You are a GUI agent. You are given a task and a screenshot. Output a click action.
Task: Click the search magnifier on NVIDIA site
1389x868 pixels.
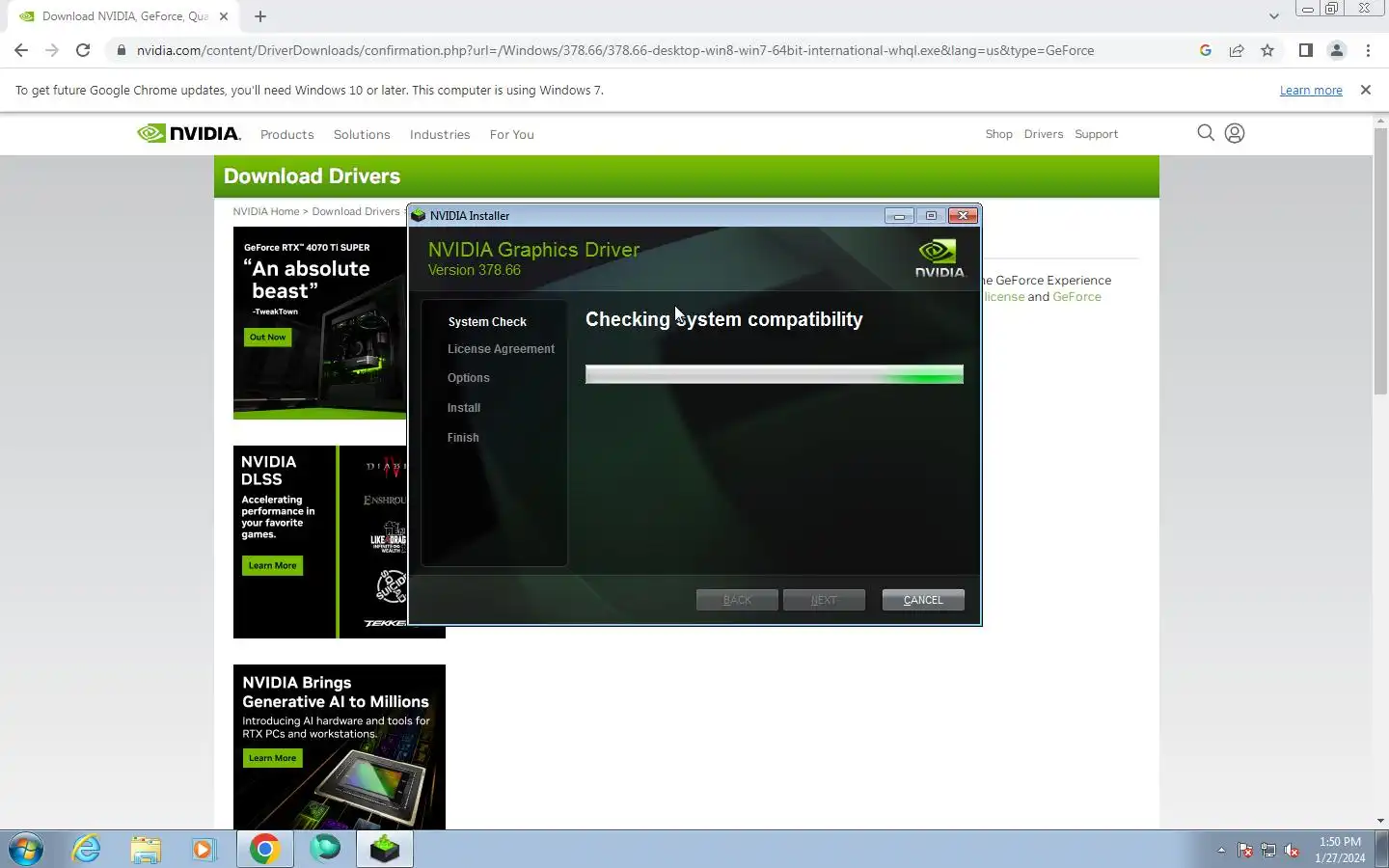[1206, 133]
